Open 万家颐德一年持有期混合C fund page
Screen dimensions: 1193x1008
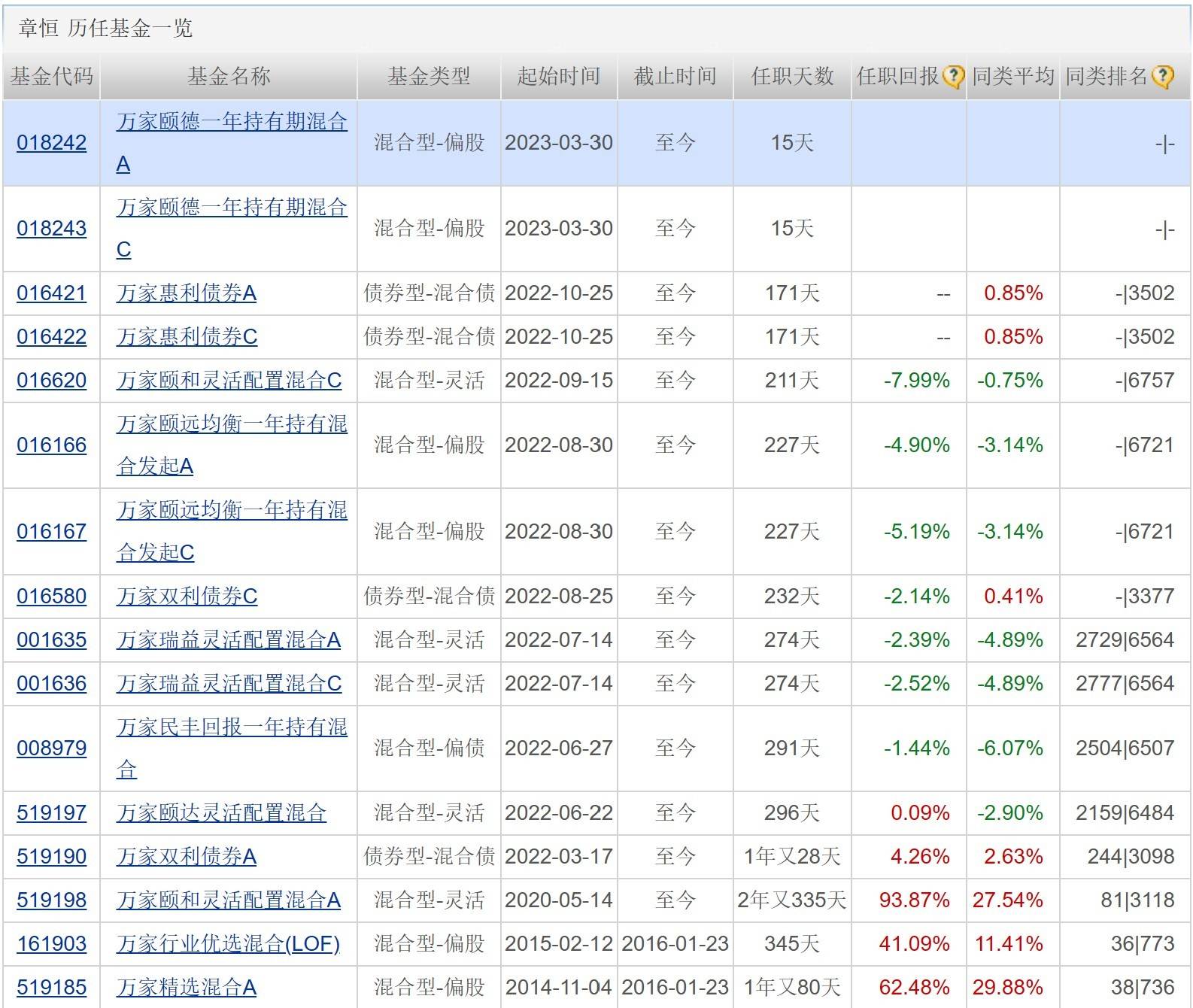coord(232,229)
